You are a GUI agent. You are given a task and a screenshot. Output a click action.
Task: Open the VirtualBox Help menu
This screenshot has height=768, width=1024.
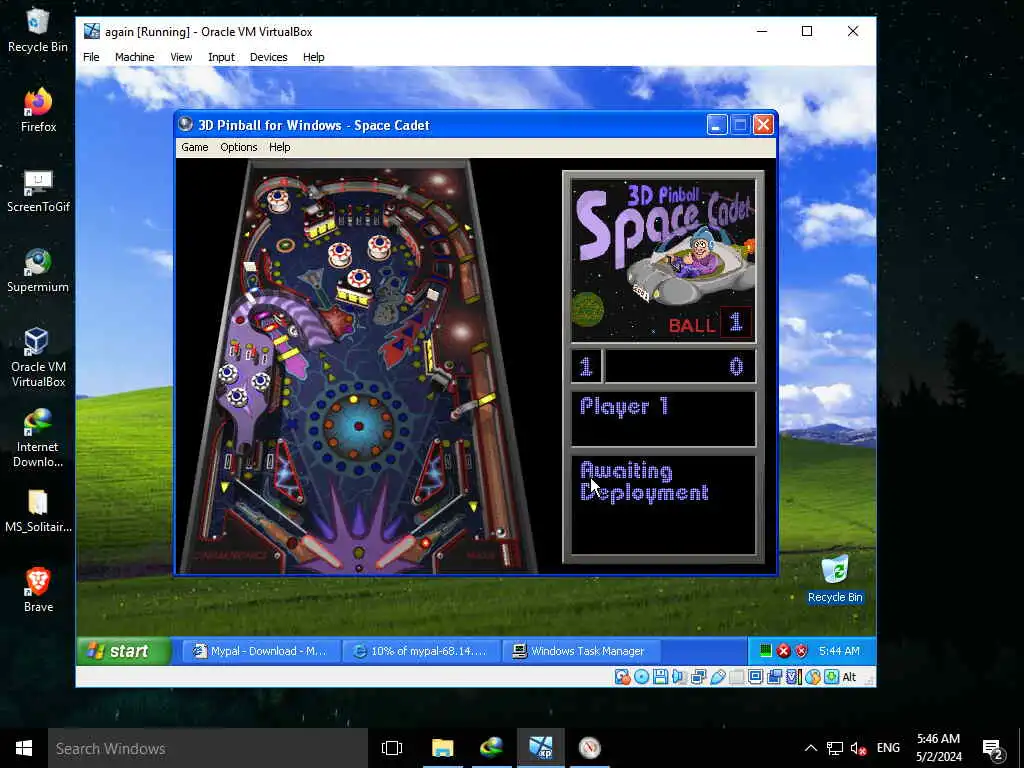click(x=313, y=57)
